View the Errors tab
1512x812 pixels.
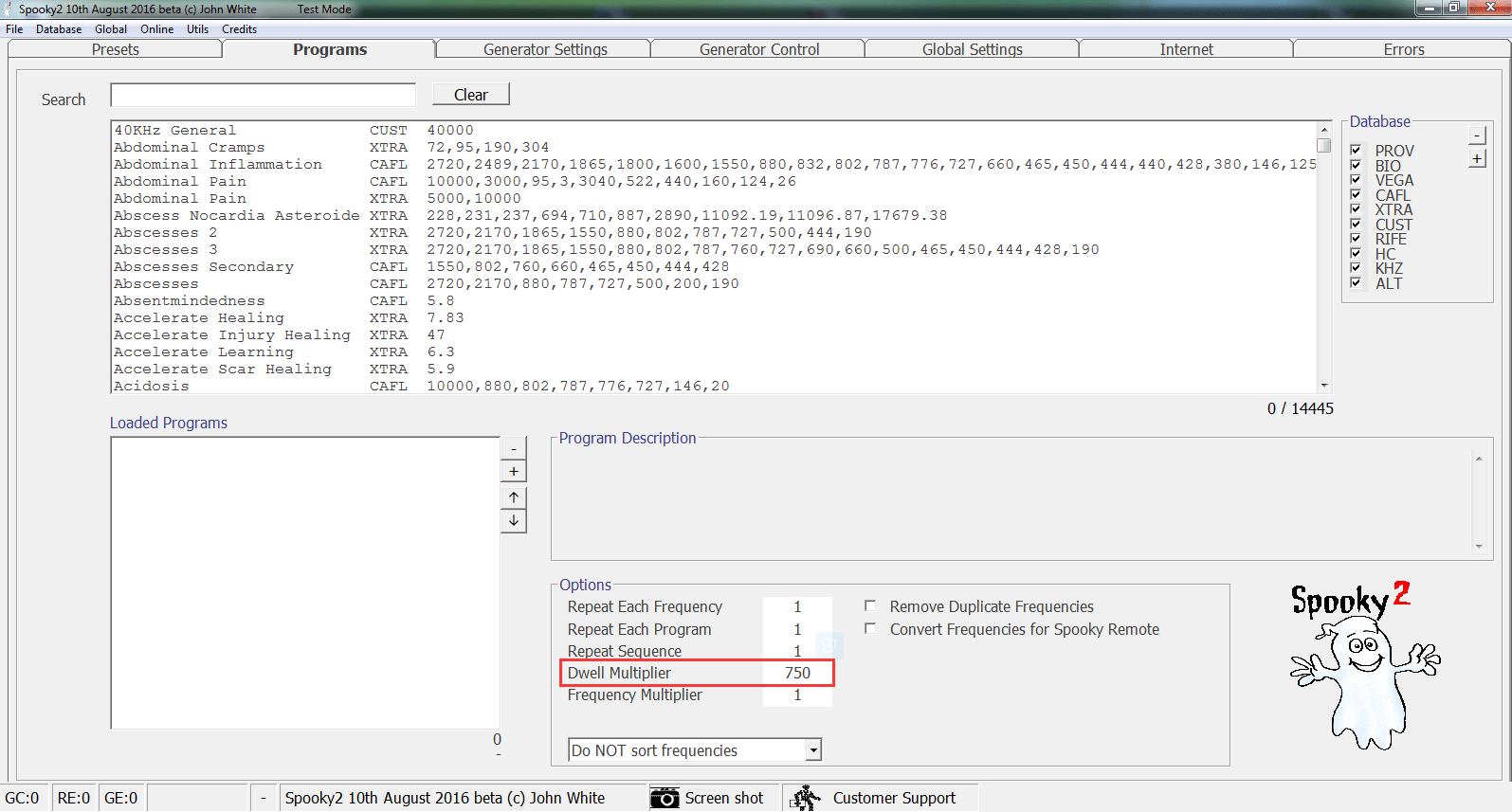[1404, 49]
